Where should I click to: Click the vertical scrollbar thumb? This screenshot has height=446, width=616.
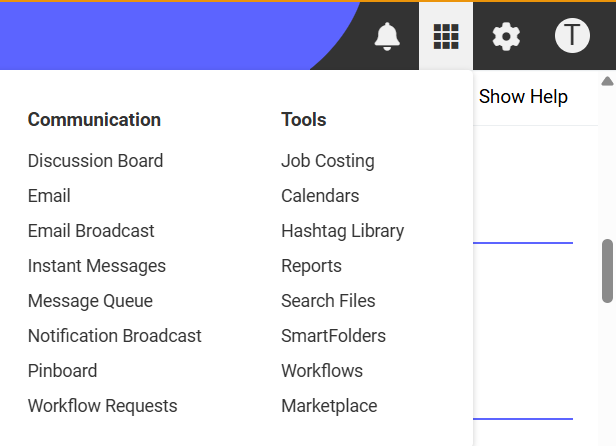pos(607,271)
